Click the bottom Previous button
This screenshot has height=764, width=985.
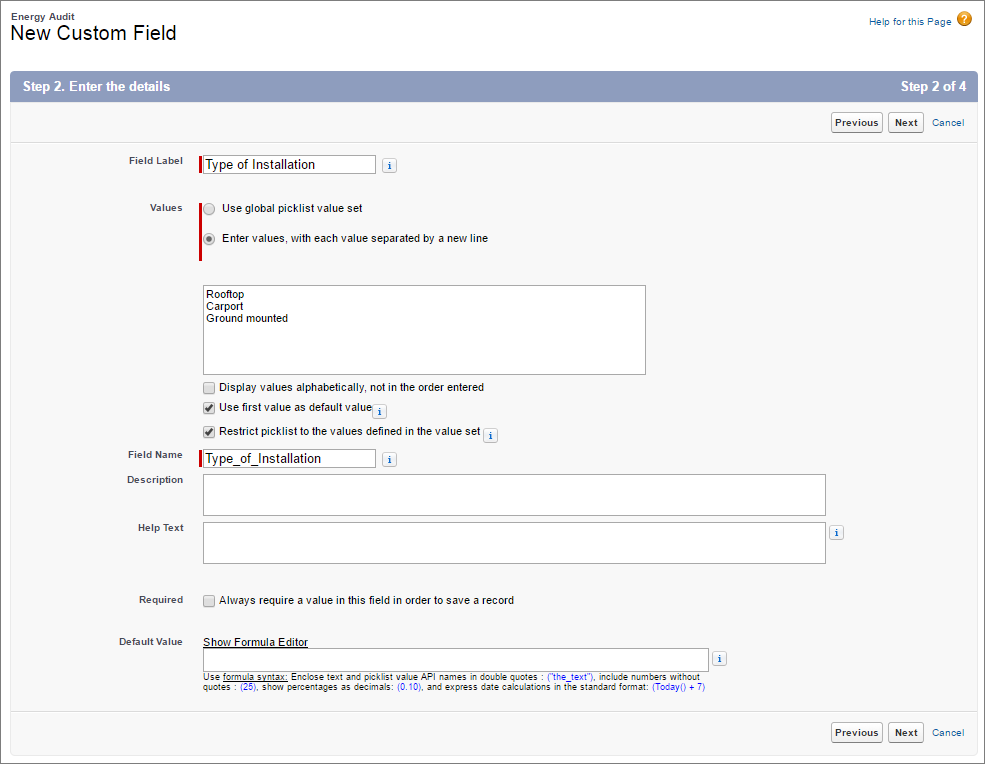856,733
